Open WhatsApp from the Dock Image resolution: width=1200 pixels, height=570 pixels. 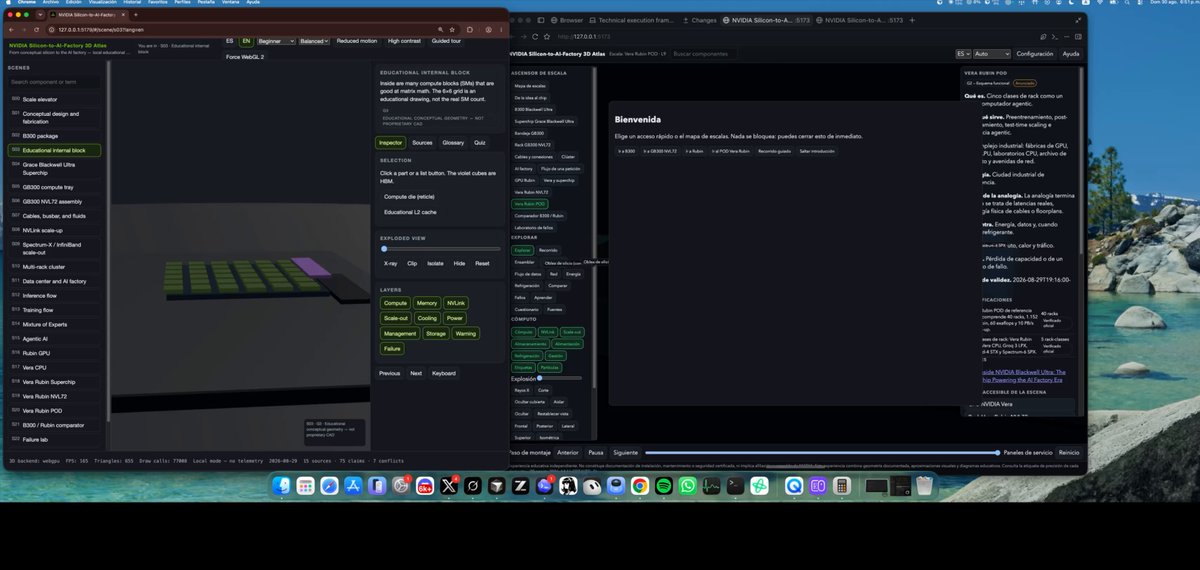click(688, 486)
